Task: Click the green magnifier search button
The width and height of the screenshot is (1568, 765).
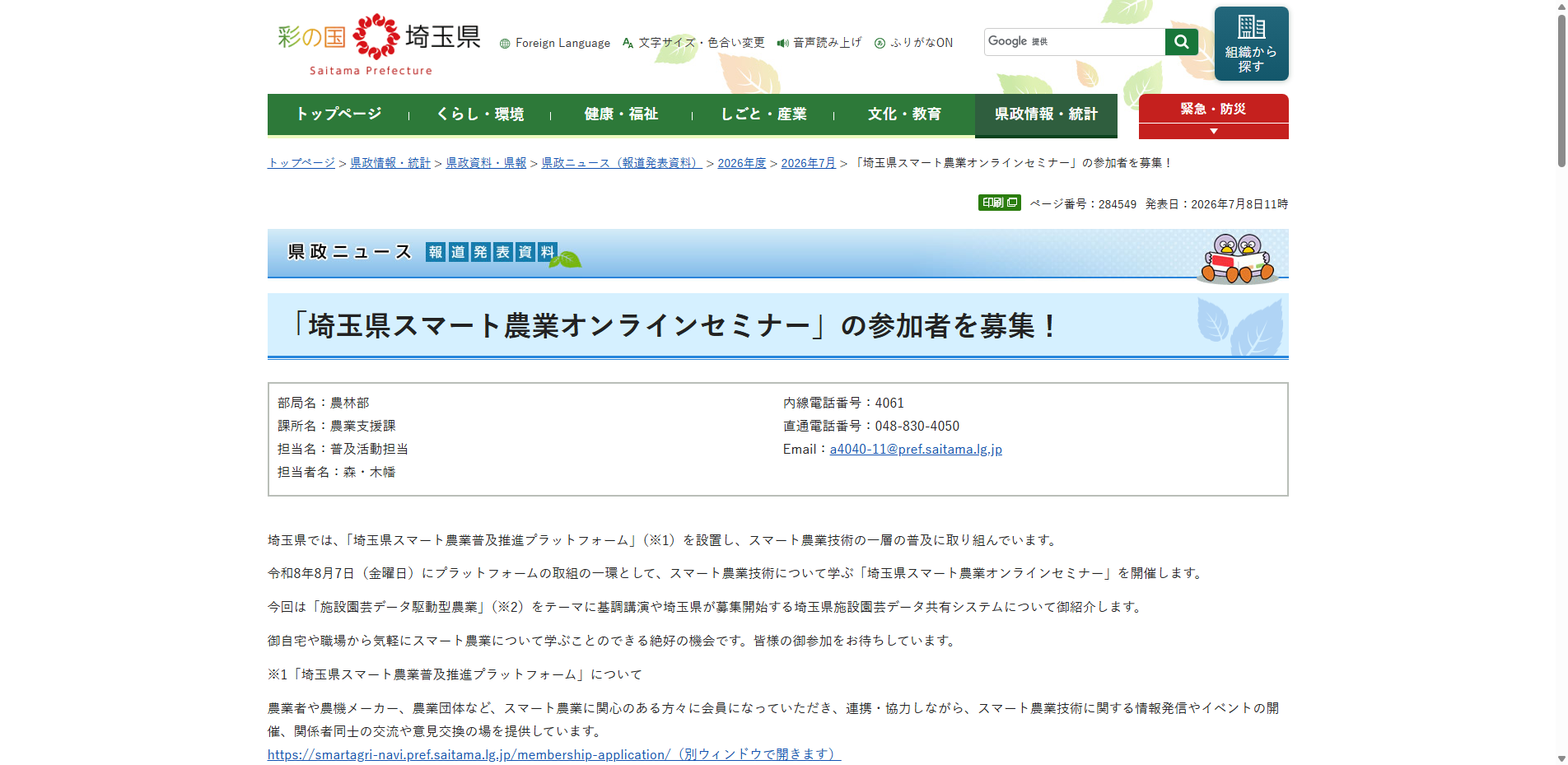Action: pyautogui.click(x=1181, y=42)
